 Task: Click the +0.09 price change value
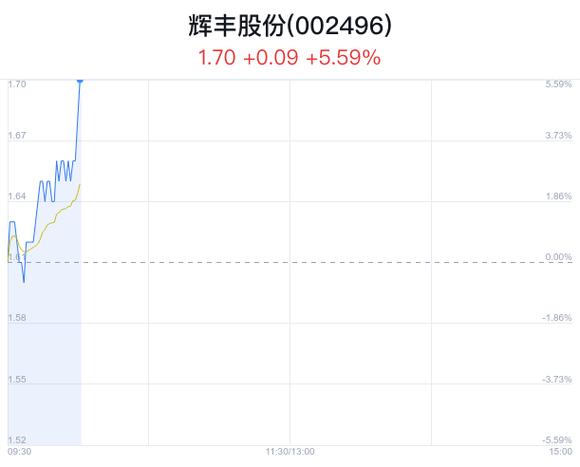point(271,58)
